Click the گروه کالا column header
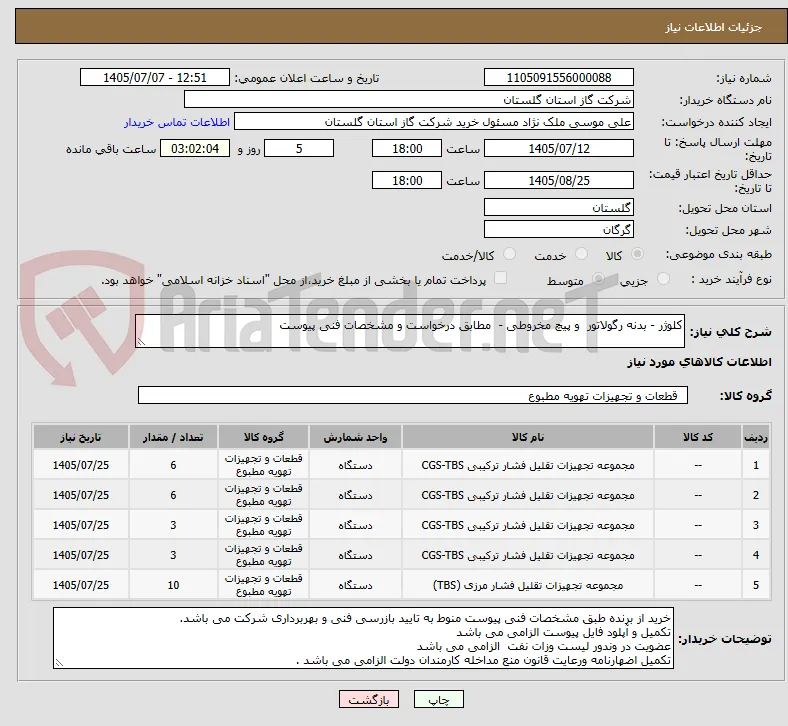788x726 pixels. tap(263, 437)
